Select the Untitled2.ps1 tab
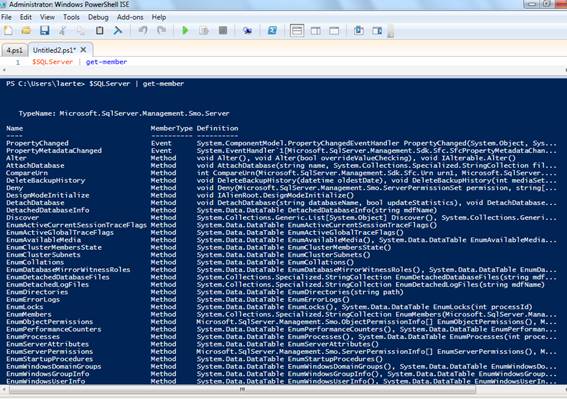This screenshot has height=399, width=567. click(54, 50)
